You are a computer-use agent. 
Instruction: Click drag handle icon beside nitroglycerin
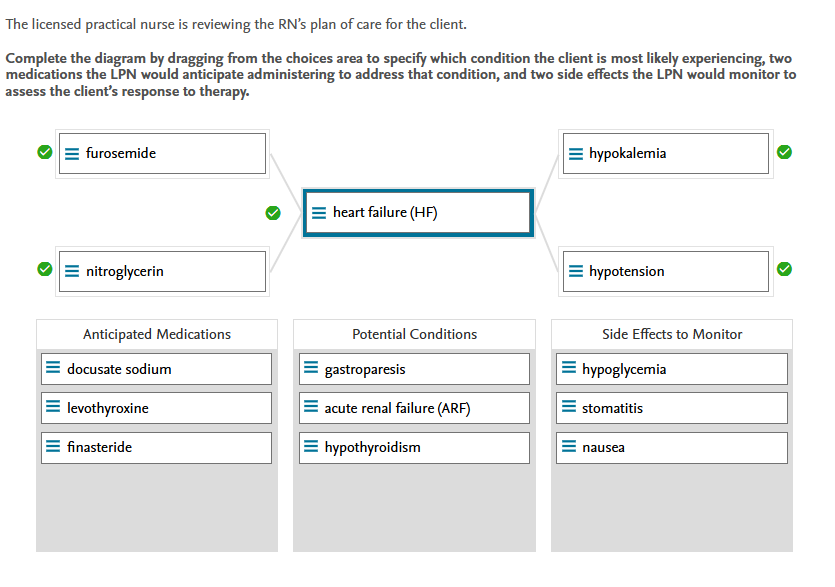(72, 271)
